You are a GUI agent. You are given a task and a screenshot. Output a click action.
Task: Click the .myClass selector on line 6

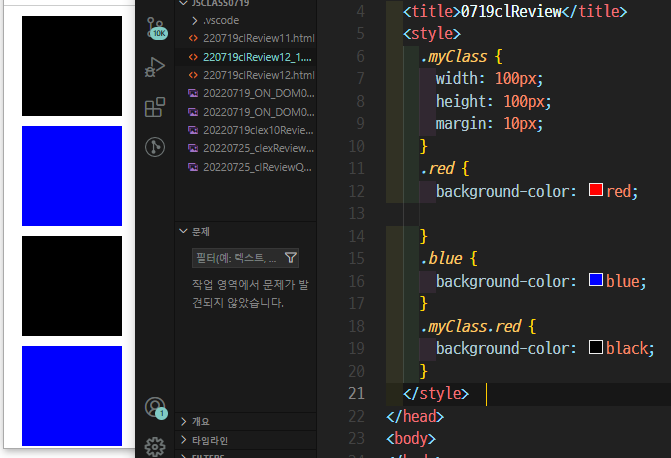click(454, 57)
